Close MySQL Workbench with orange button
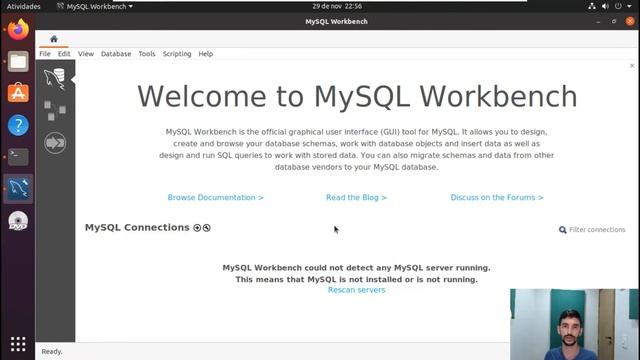 [x=630, y=22]
